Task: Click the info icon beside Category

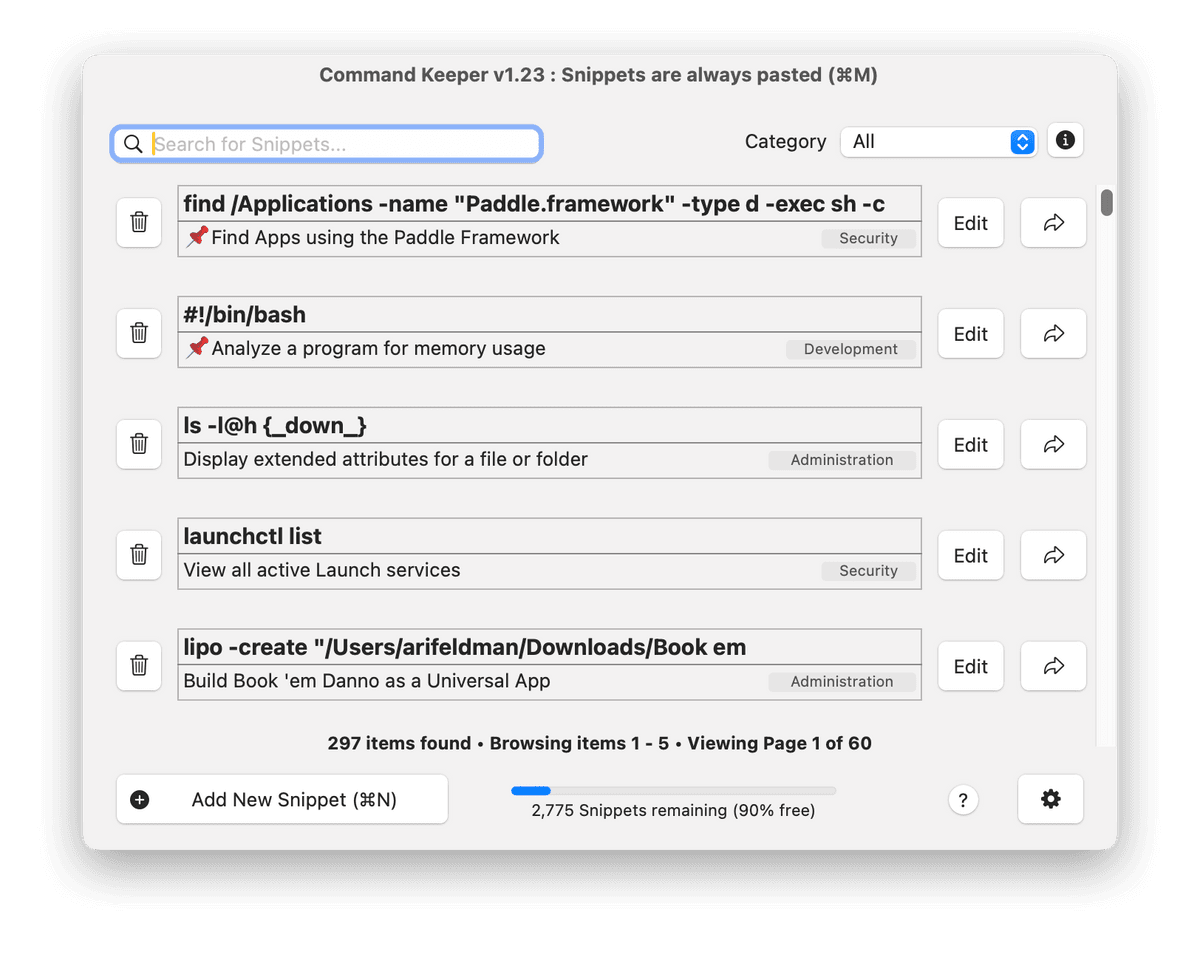Action: (1065, 141)
